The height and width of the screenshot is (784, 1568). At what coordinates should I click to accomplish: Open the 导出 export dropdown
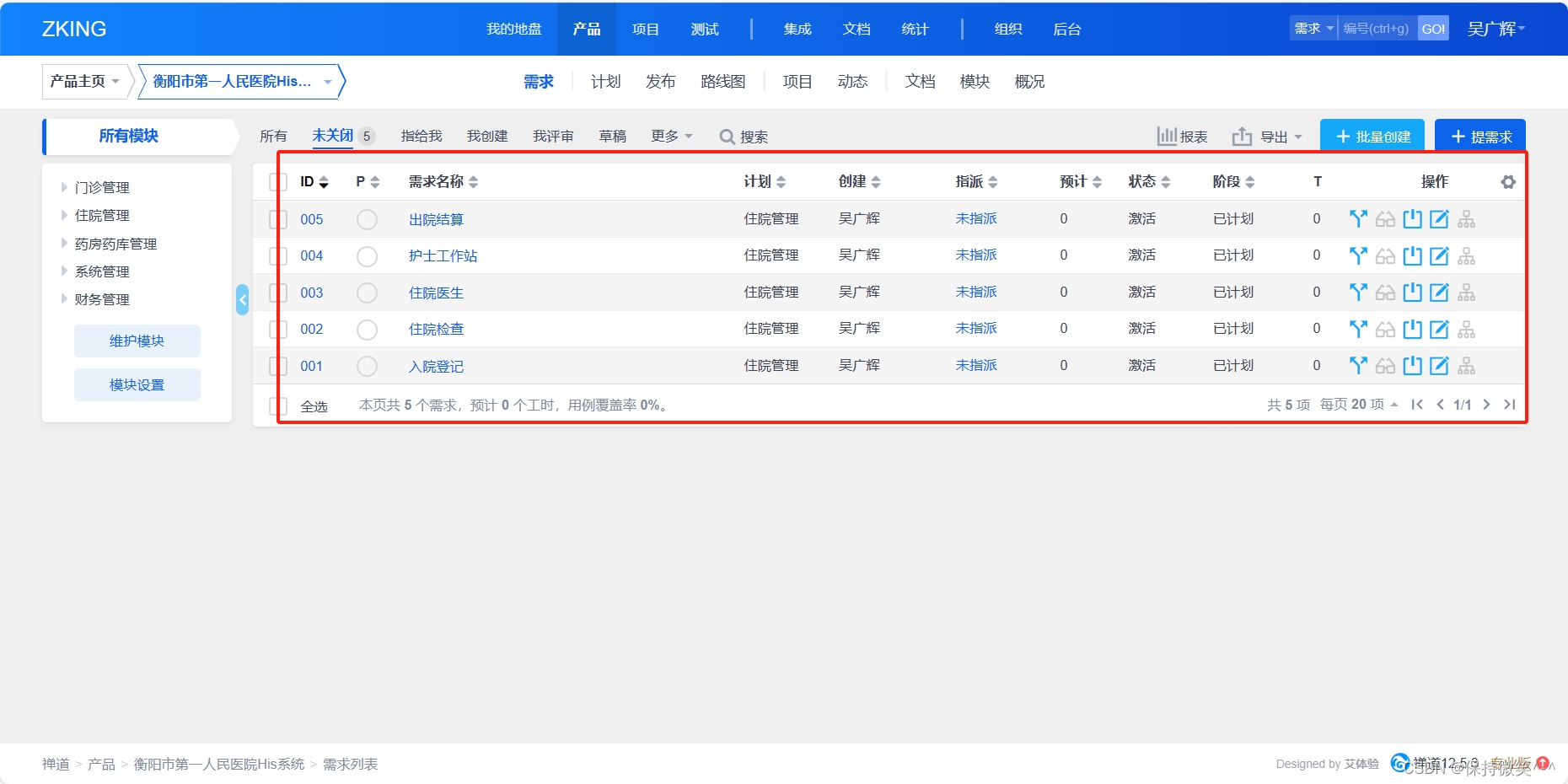[x=1267, y=137]
